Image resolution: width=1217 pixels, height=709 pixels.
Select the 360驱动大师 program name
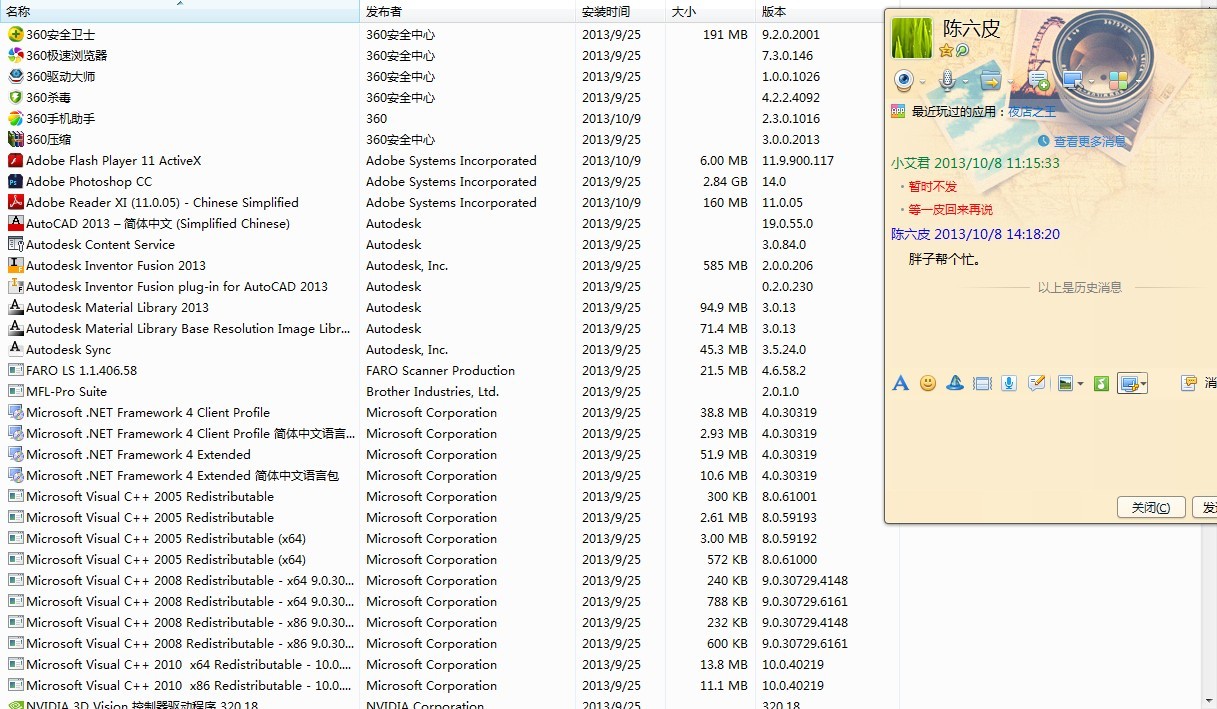[x=61, y=76]
